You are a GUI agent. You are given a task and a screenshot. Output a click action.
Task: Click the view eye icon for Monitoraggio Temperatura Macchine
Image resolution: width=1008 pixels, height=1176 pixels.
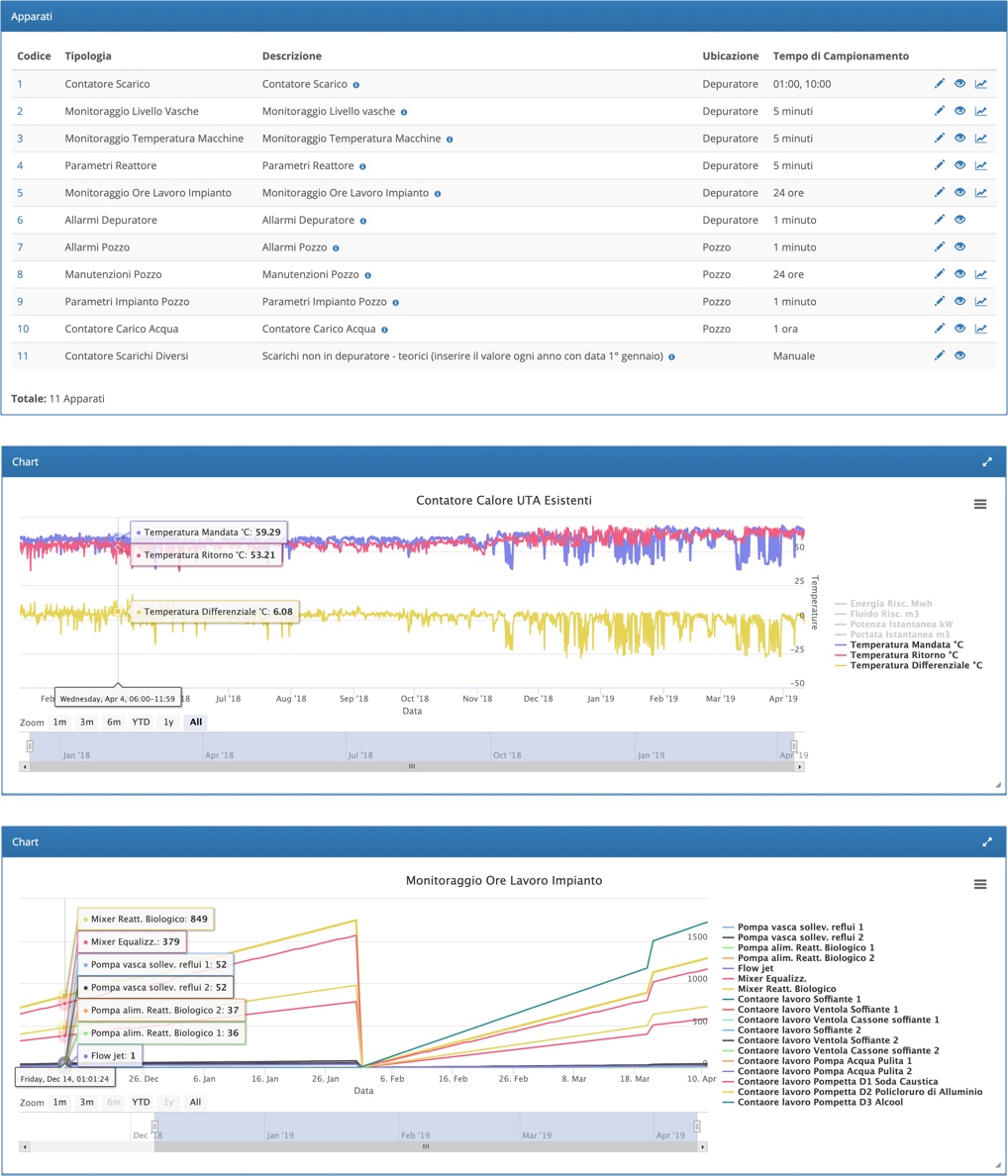tap(959, 139)
